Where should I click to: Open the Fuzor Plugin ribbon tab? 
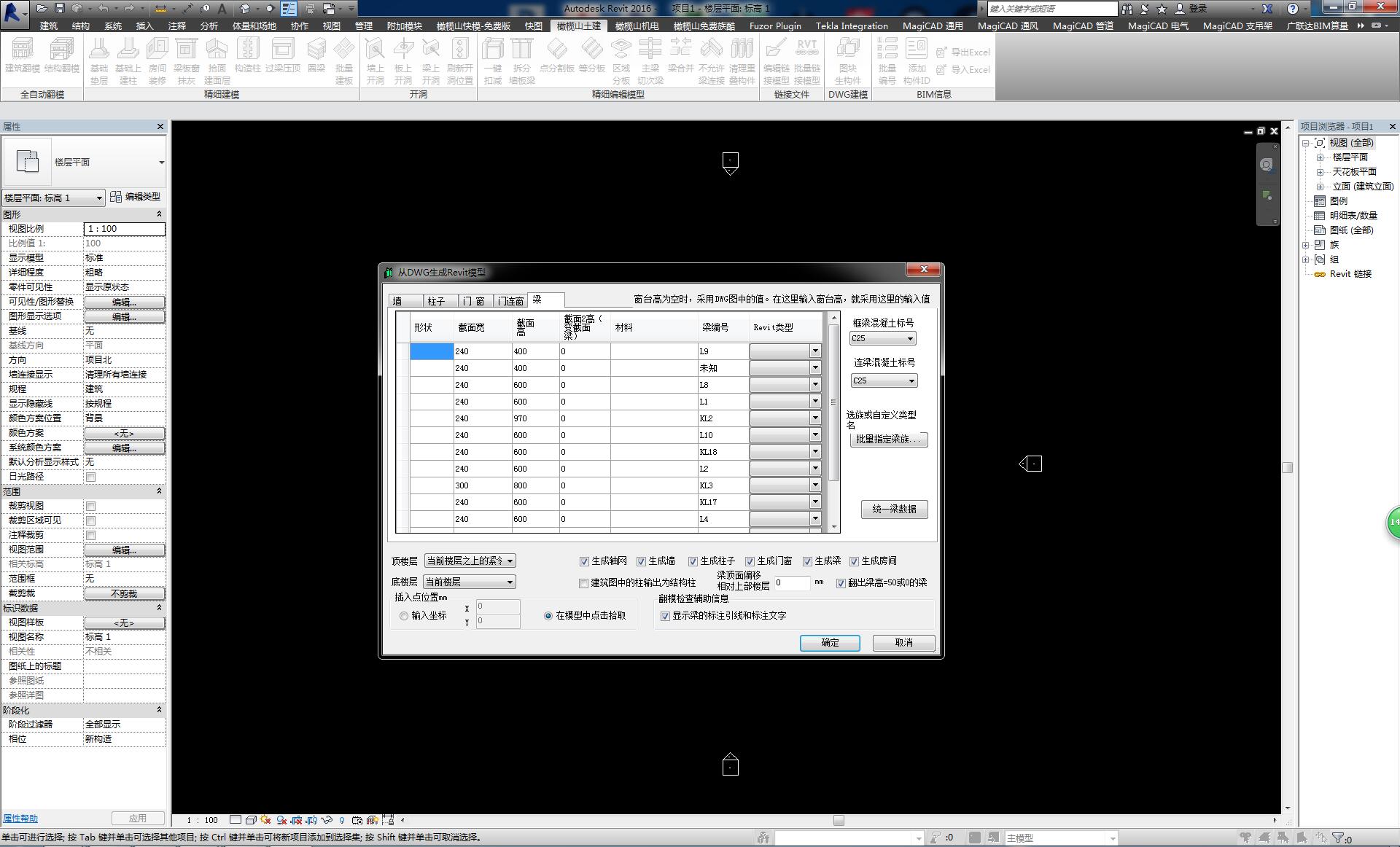(775, 26)
